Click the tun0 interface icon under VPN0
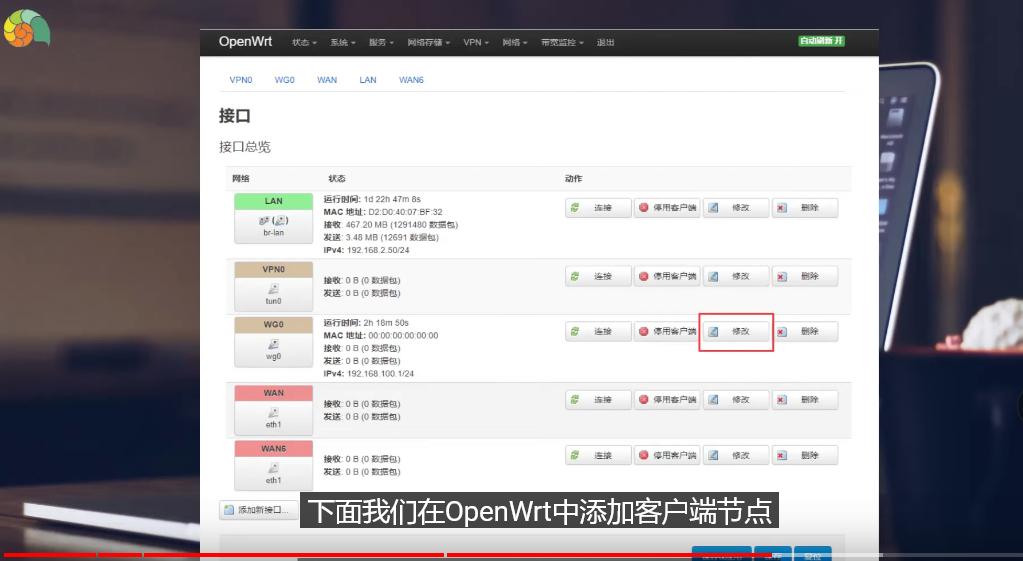Screen dimensions: 1023x561 point(273,288)
